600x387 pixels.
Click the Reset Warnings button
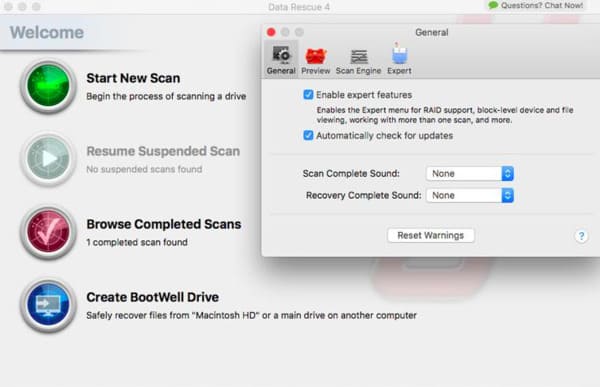(430, 235)
